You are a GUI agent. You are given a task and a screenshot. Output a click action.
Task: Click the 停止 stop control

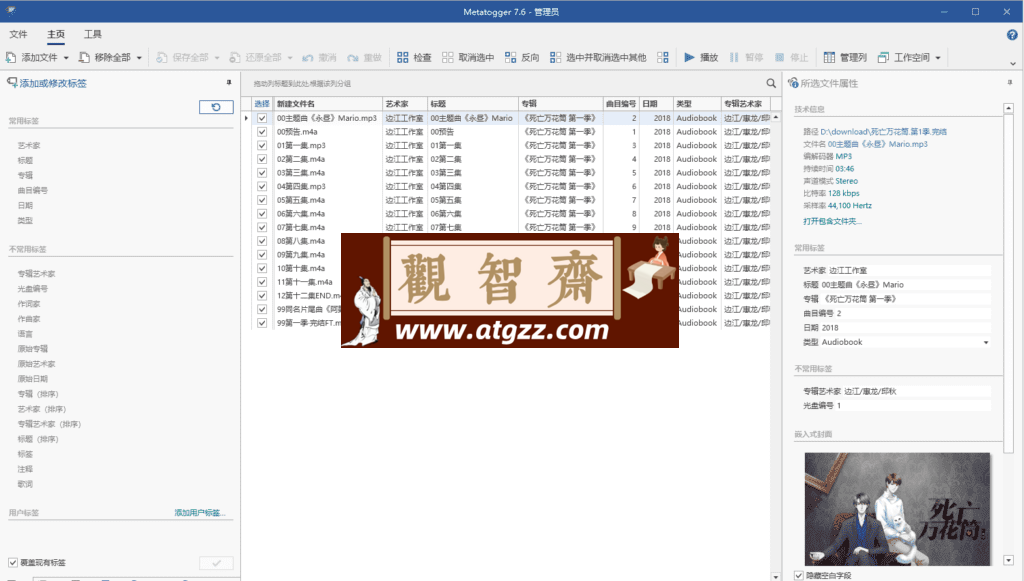791,57
